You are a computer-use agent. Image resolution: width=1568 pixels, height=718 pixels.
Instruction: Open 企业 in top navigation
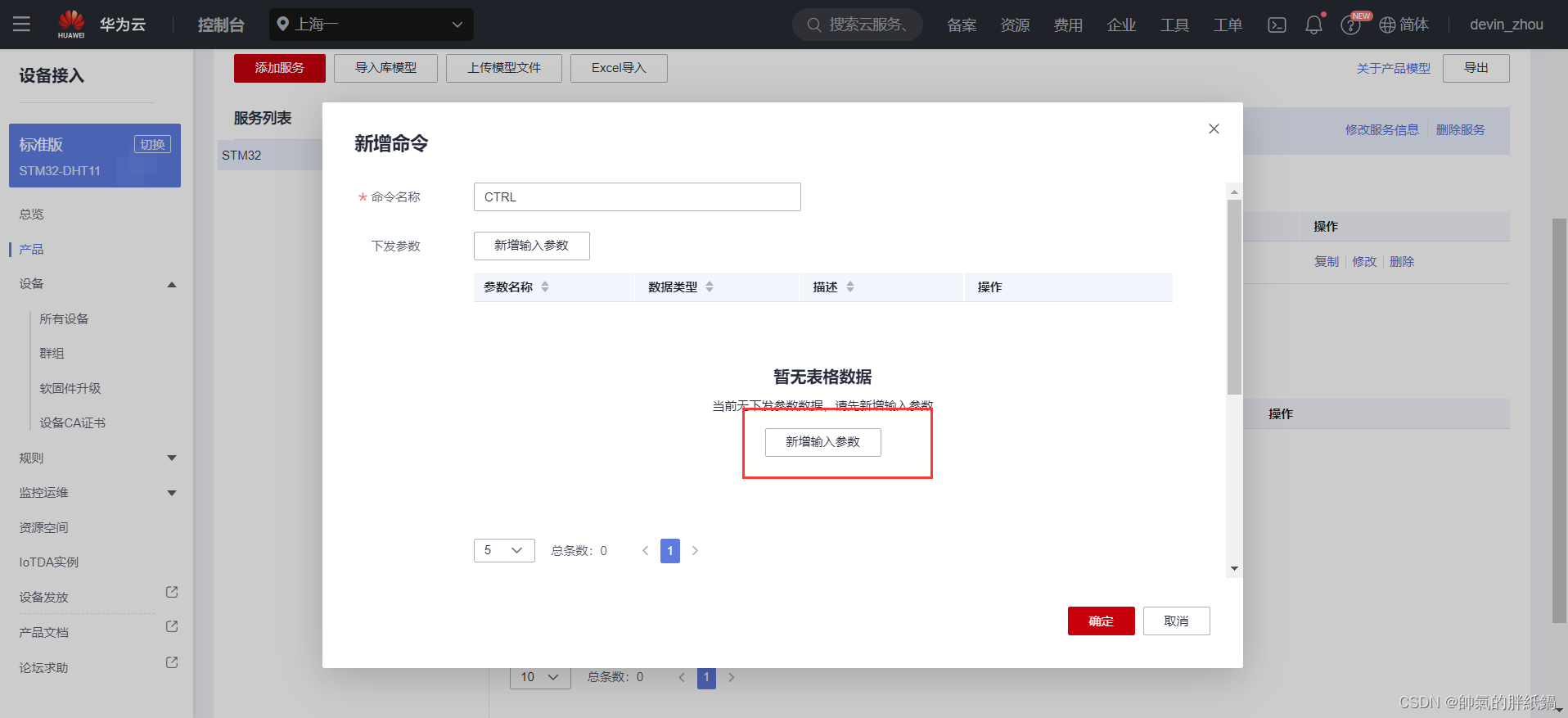[1121, 25]
